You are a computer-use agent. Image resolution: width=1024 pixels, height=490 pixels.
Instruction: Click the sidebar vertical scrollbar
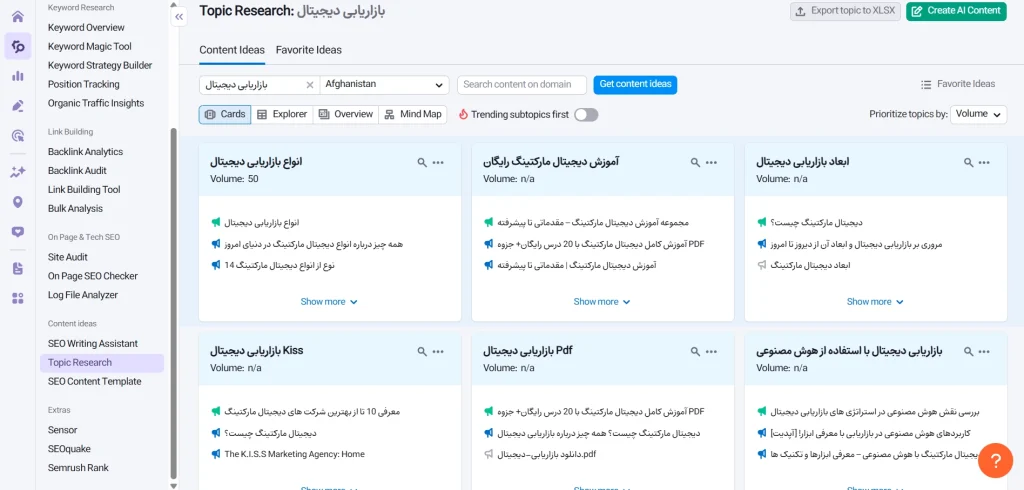173,304
